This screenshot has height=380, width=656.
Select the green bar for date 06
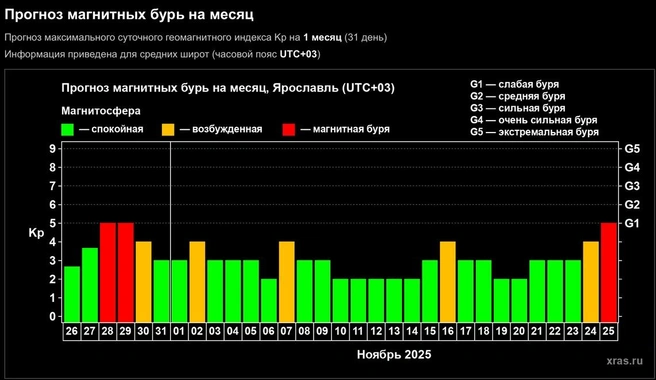click(269, 300)
